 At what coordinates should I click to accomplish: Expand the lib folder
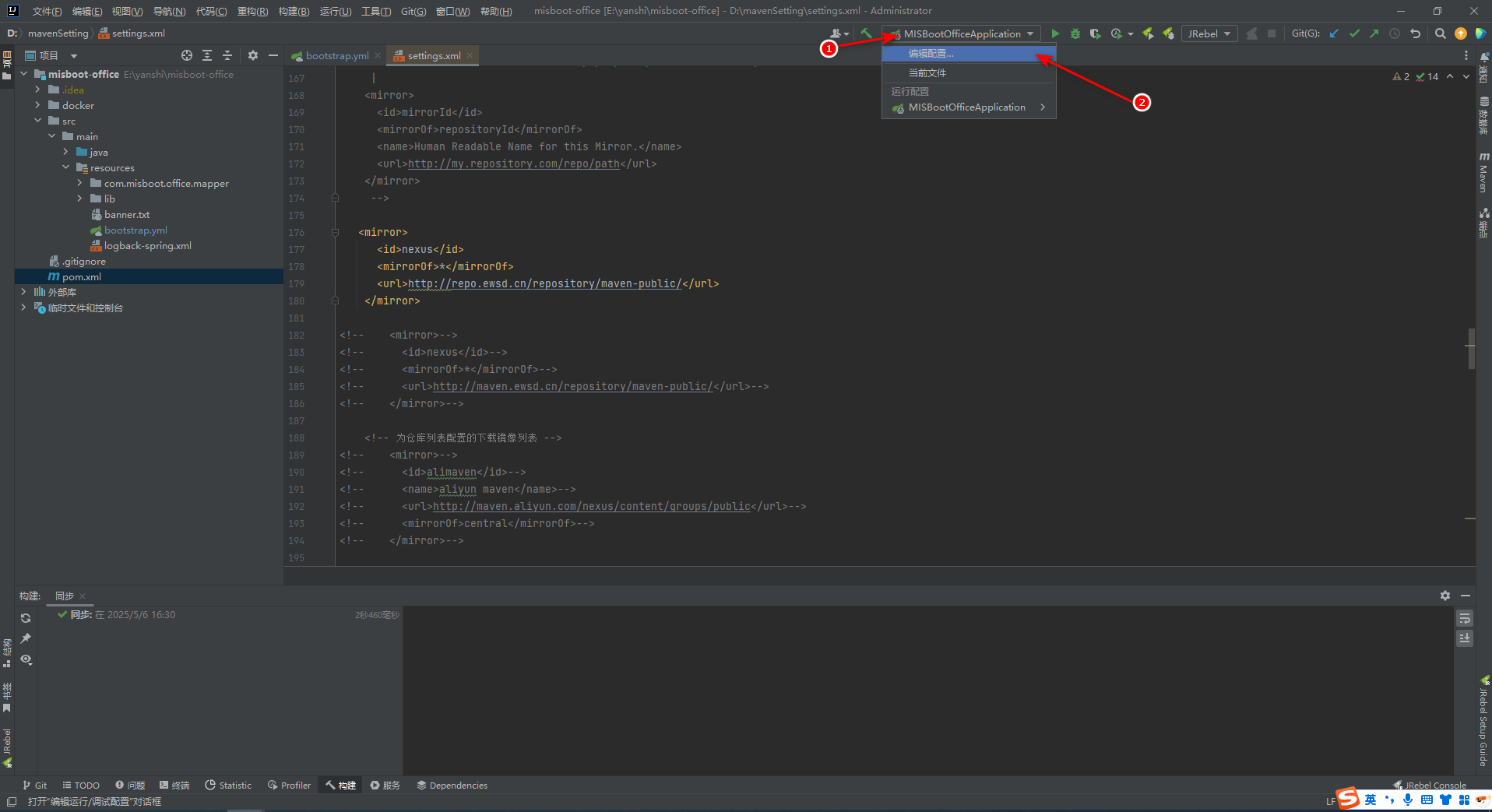[79, 199]
